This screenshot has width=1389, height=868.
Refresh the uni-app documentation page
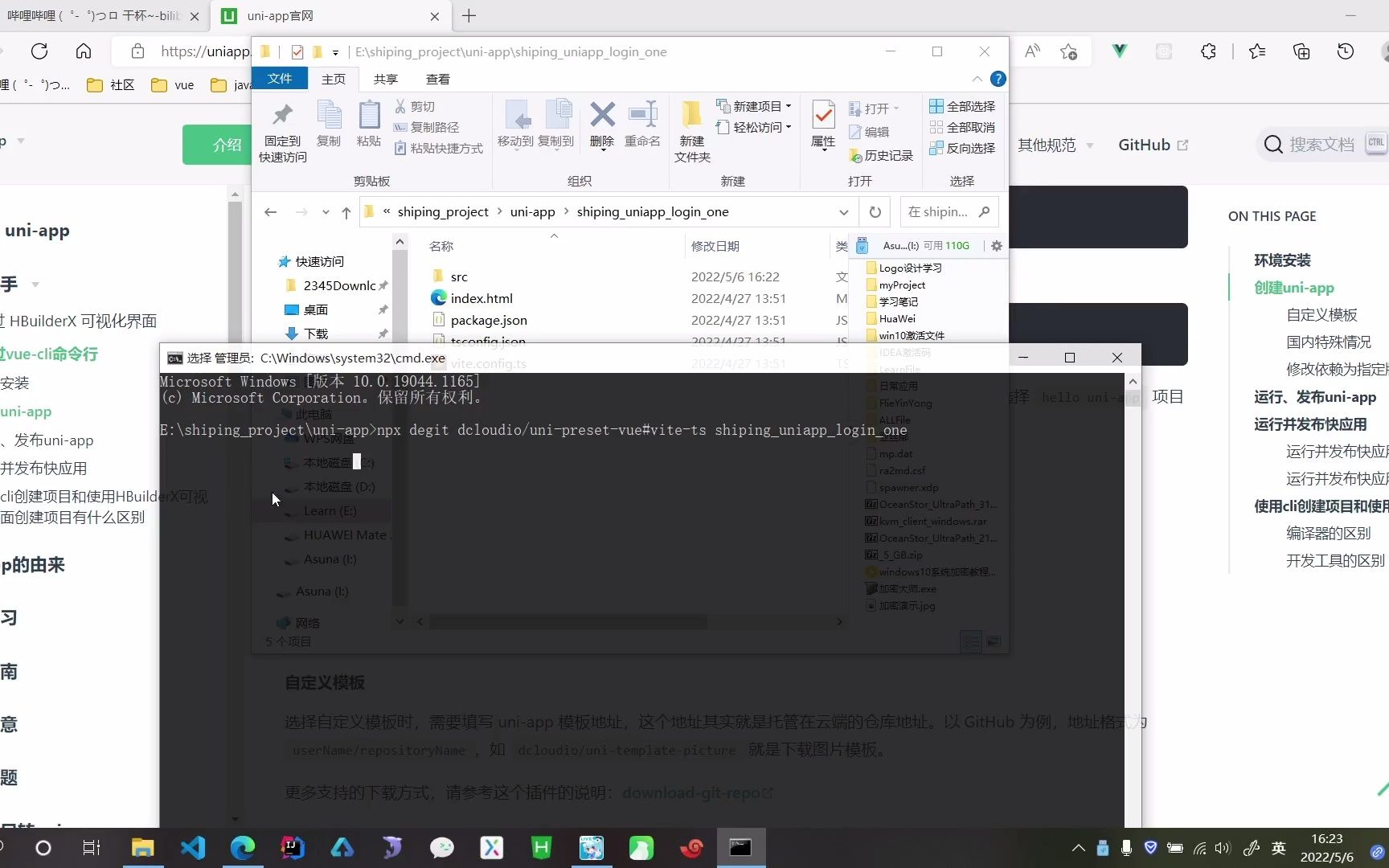[x=39, y=51]
